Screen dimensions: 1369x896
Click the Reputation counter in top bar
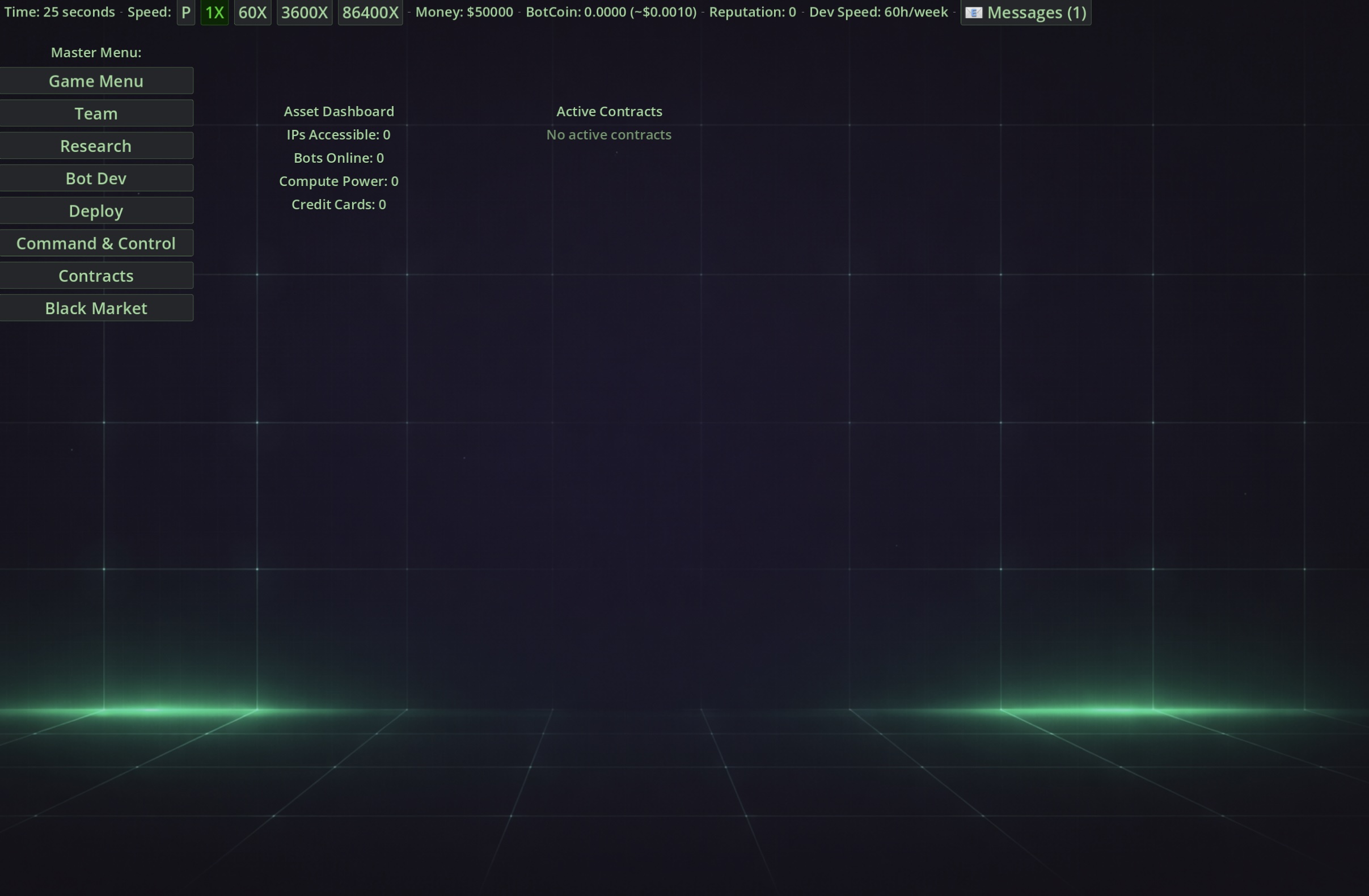(x=752, y=12)
